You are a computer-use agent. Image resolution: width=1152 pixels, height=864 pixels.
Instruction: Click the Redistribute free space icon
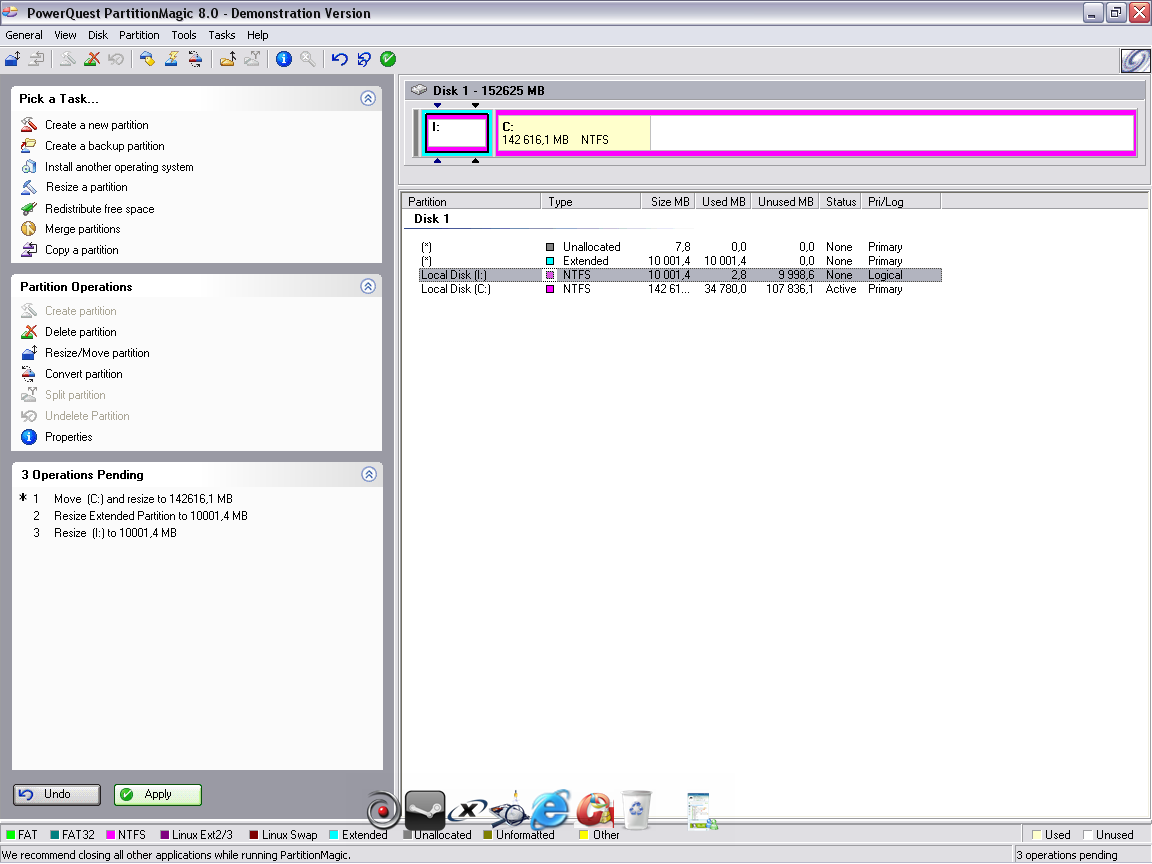(29, 209)
